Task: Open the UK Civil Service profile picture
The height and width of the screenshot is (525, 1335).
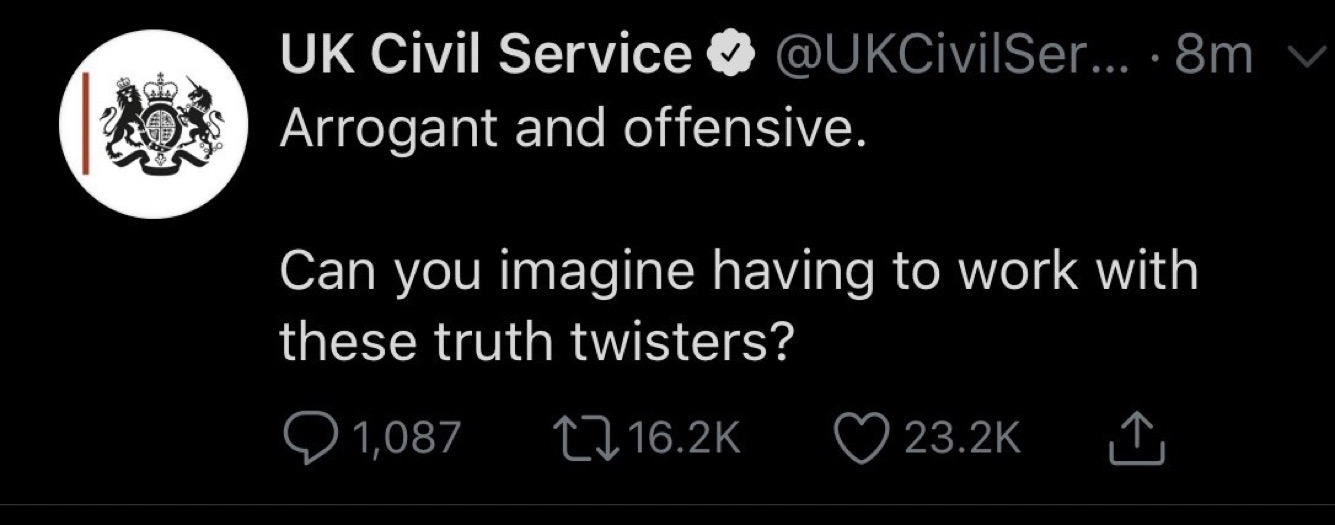Action: point(153,124)
